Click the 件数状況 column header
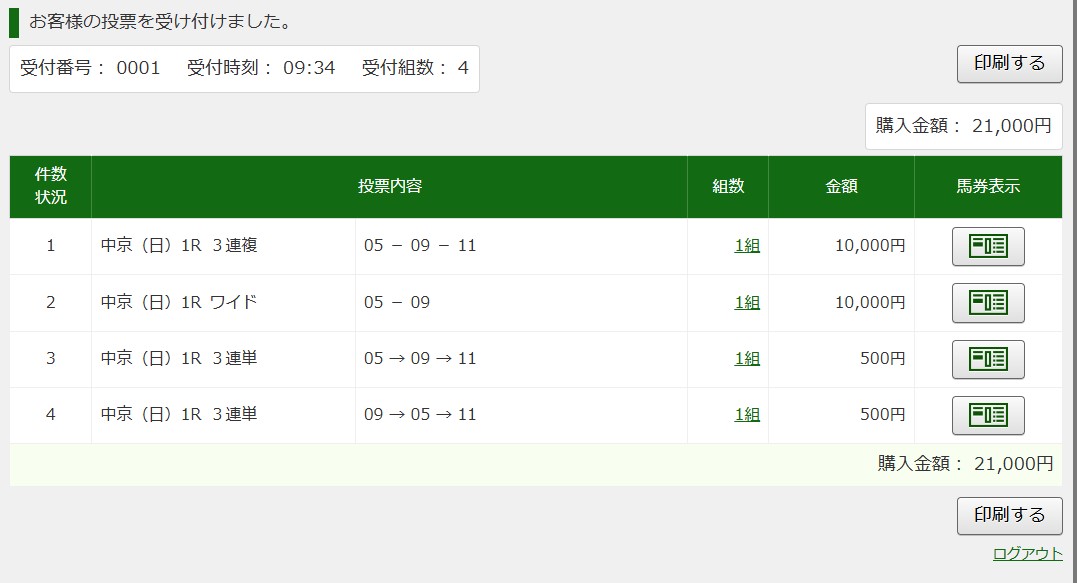Viewport: 1077px width, 583px height. pos(51,187)
